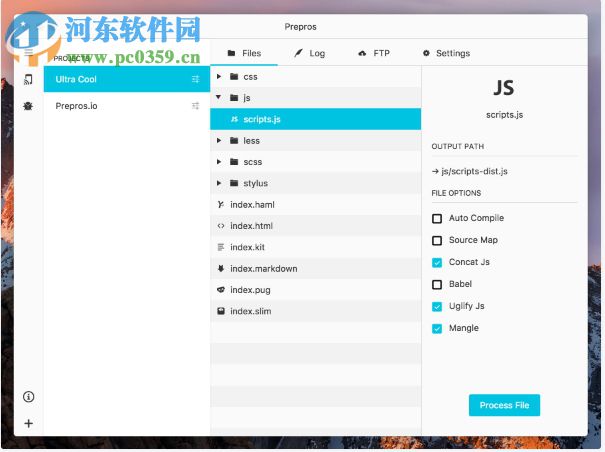This screenshot has height=452, width=605.
Task: Open the FTP tab
Action: coord(374,53)
